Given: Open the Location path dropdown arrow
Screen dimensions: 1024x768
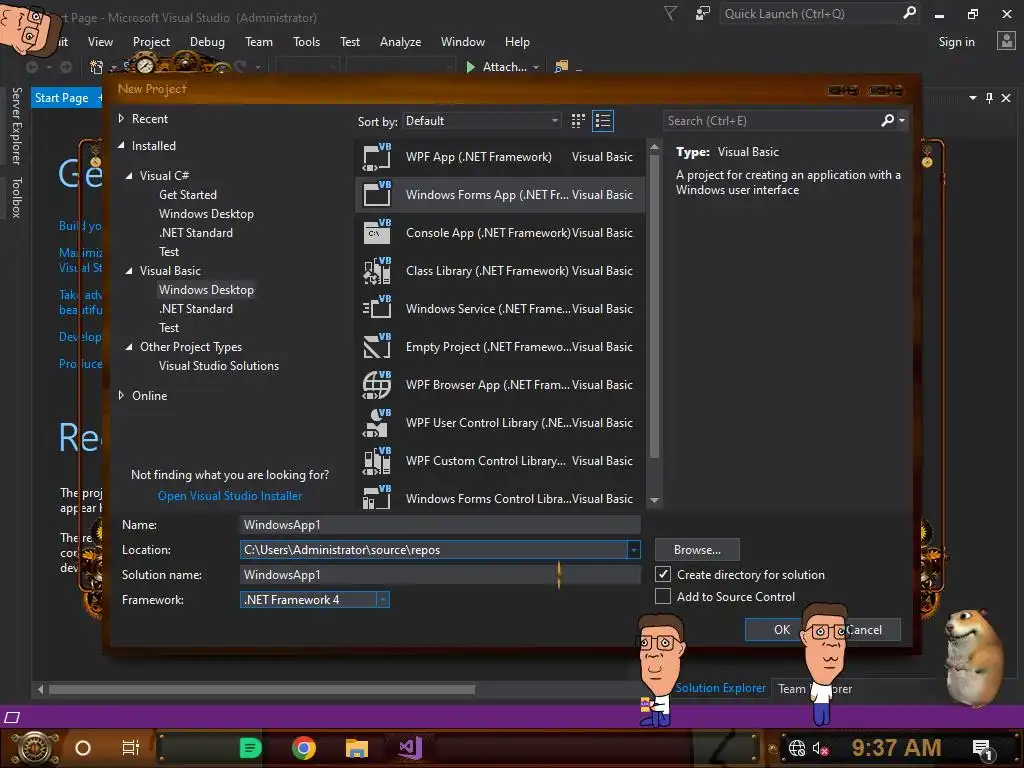Looking at the screenshot, I should (633, 550).
